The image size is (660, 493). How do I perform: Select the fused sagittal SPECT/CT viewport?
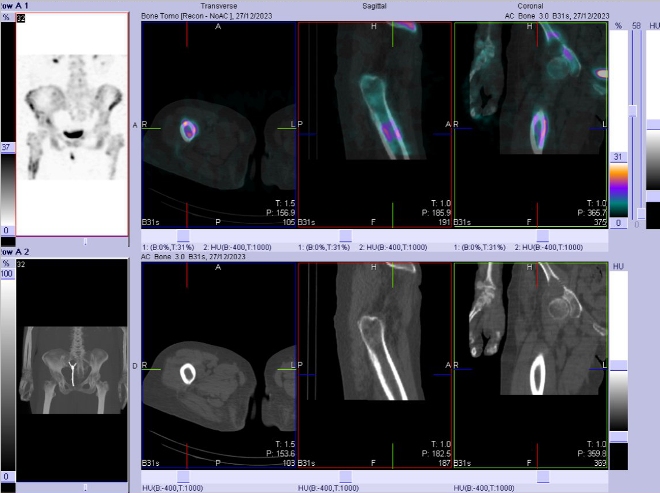pos(375,125)
